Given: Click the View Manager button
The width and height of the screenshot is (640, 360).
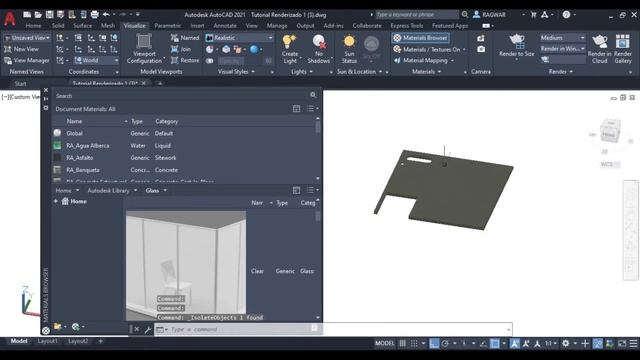Looking at the screenshot, I should click(27, 60).
